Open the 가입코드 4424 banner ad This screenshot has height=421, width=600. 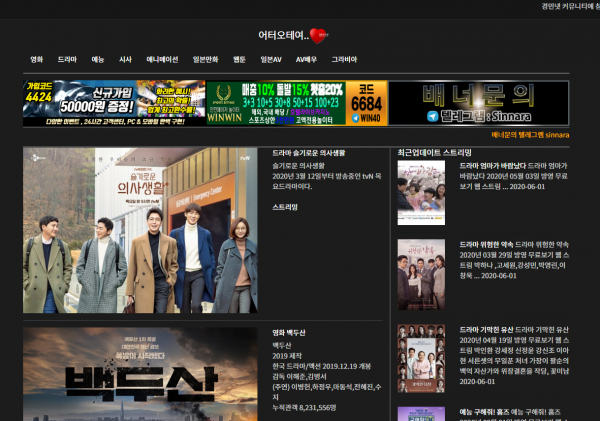114,103
